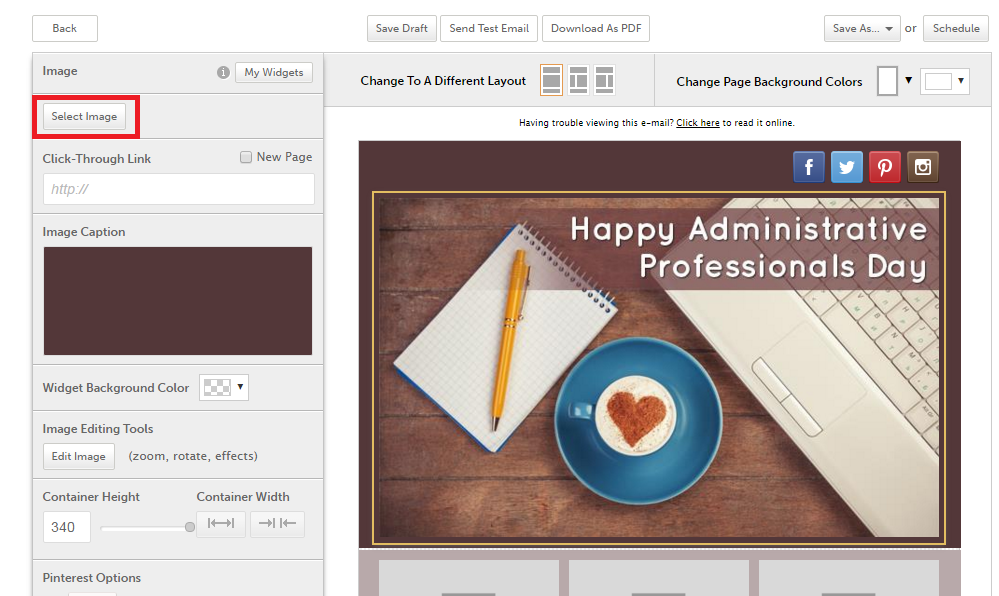
Task: Select the third layout option icon
Action: (x=604, y=80)
